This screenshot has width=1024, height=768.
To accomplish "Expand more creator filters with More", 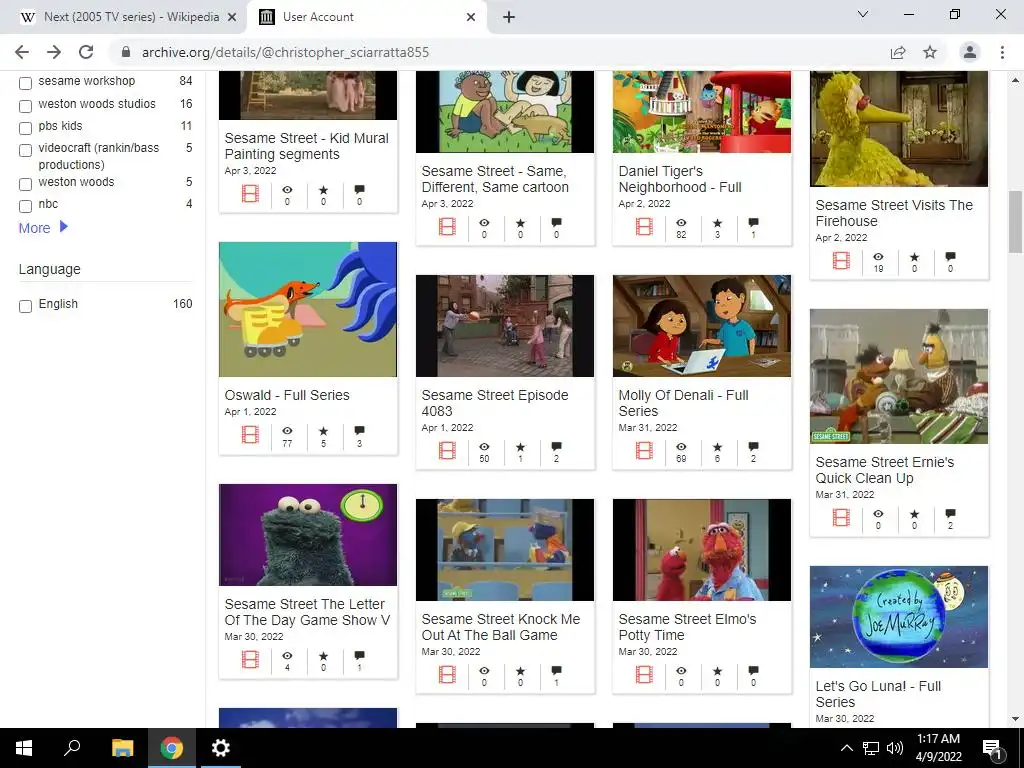I will [43, 228].
